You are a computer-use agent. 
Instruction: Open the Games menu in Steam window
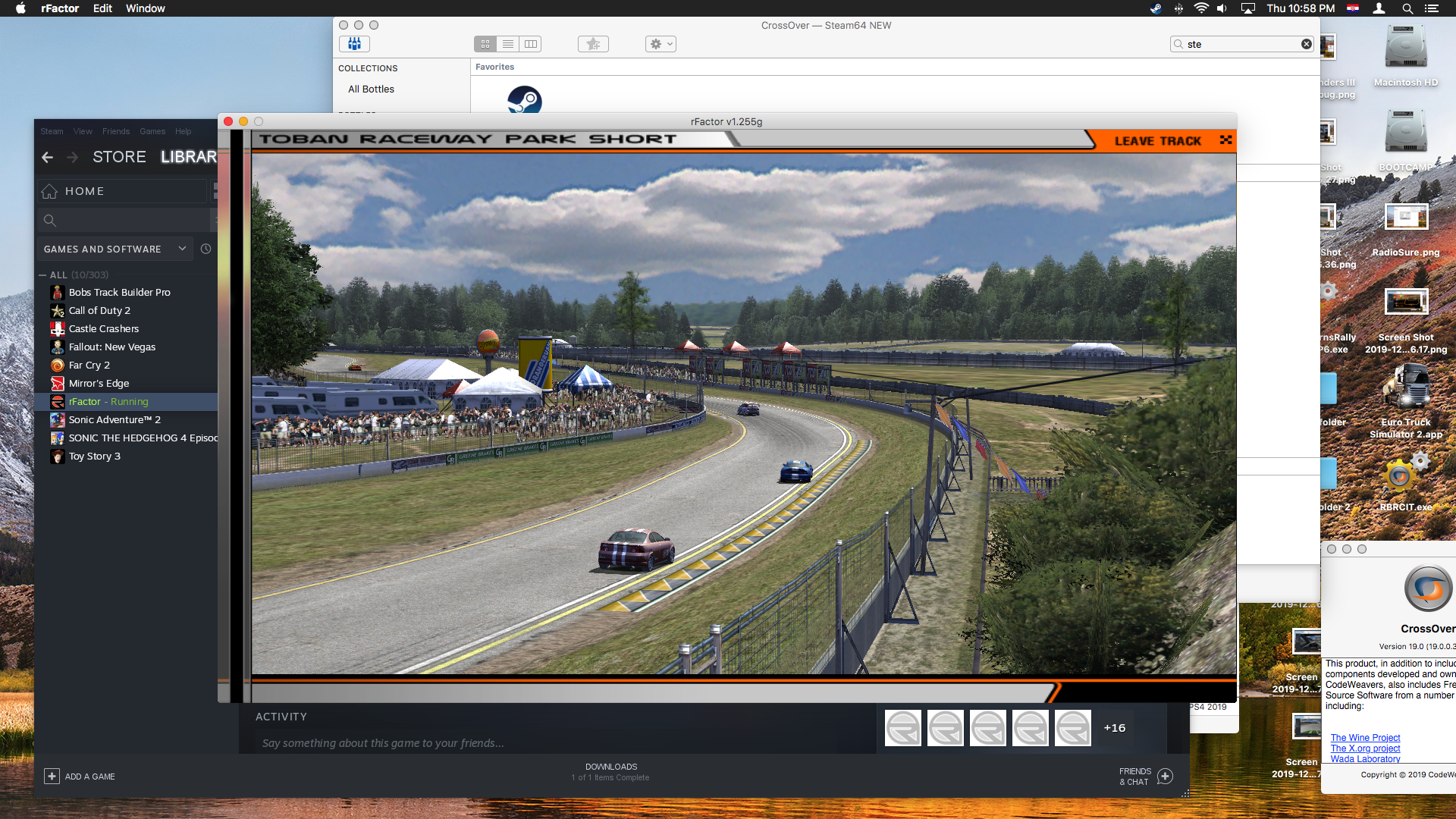[x=152, y=131]
